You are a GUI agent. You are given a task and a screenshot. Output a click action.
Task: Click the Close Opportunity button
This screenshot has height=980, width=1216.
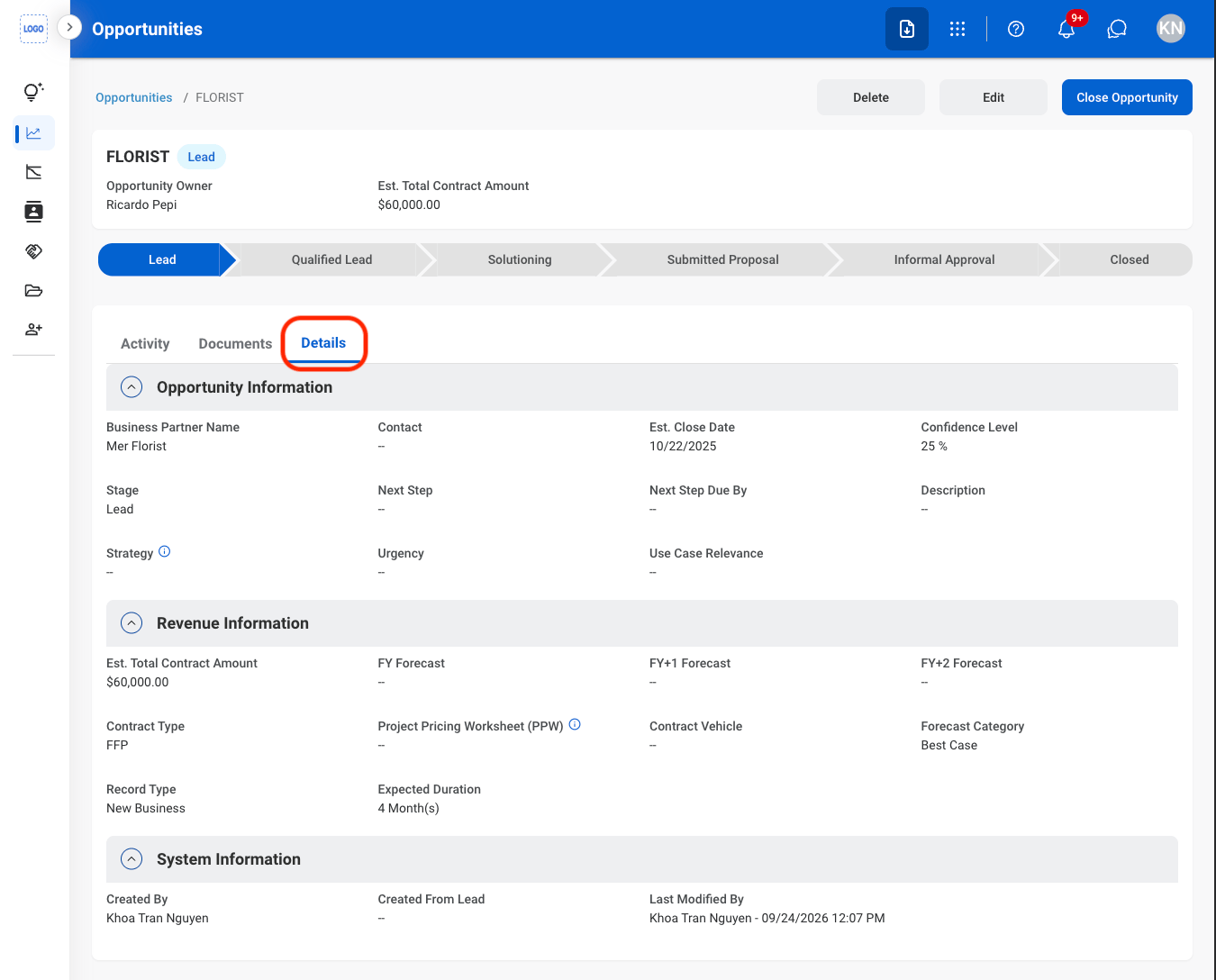[x=1127, y=97]
